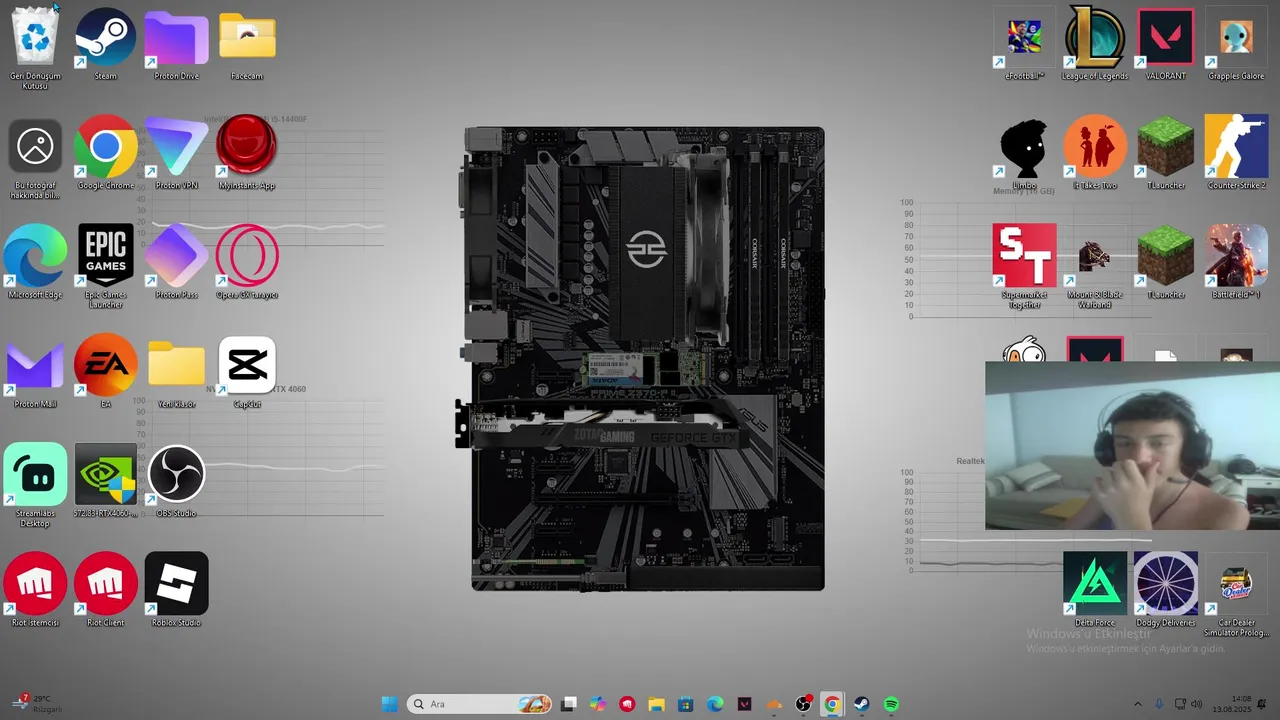Open Copilot from the taskbar
The width and height of the screenshot is (1280, 720).
598,704
